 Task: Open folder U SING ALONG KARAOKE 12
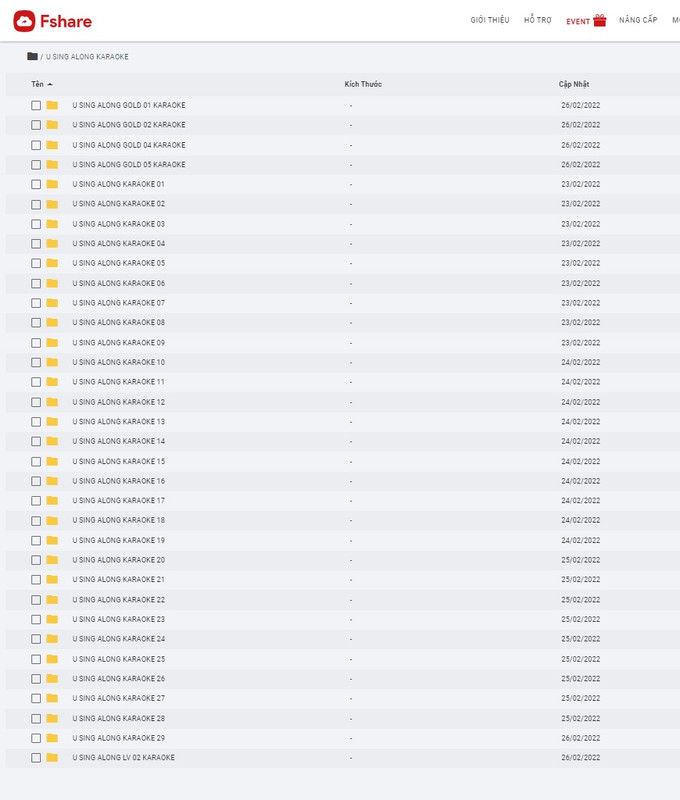118,402
